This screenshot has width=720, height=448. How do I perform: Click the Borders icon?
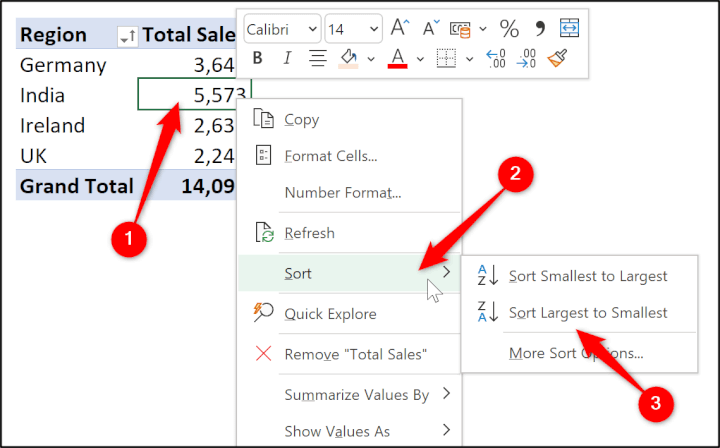pos(446,58)
